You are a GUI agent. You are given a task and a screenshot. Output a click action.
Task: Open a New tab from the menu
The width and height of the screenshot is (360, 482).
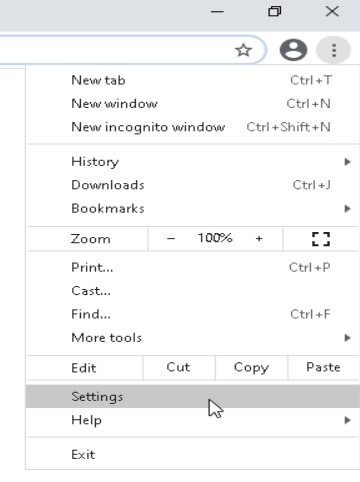pos(193,80)
